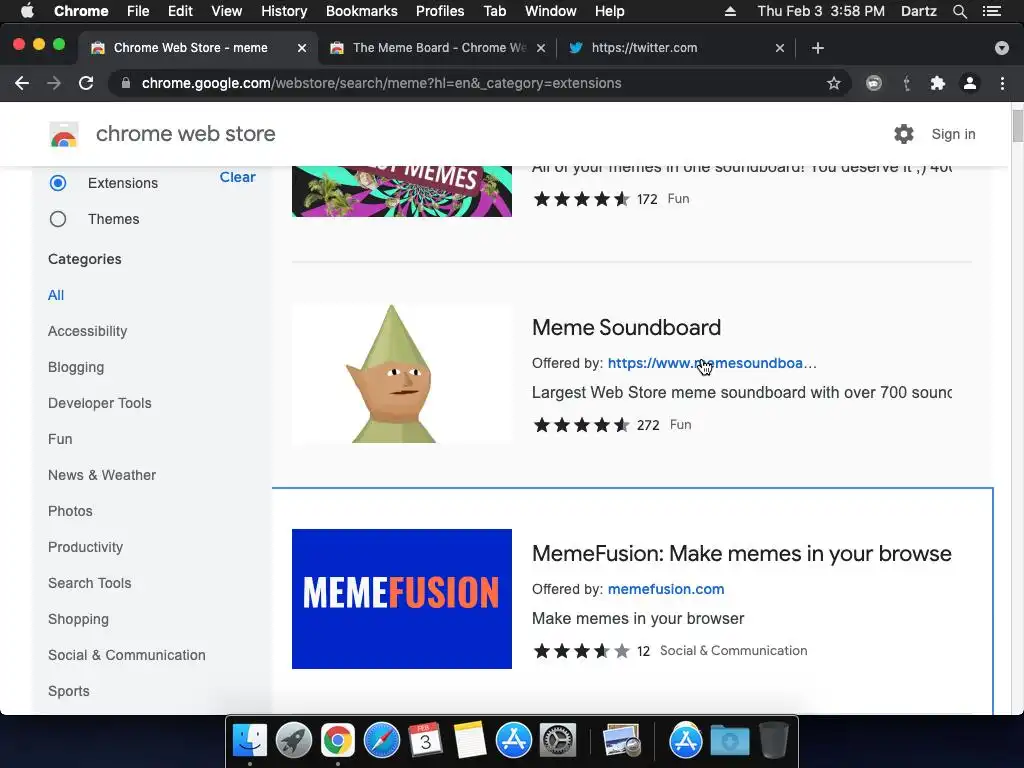
Task: Open the Meme Soundboard extension title
Action: click(626, 327)
